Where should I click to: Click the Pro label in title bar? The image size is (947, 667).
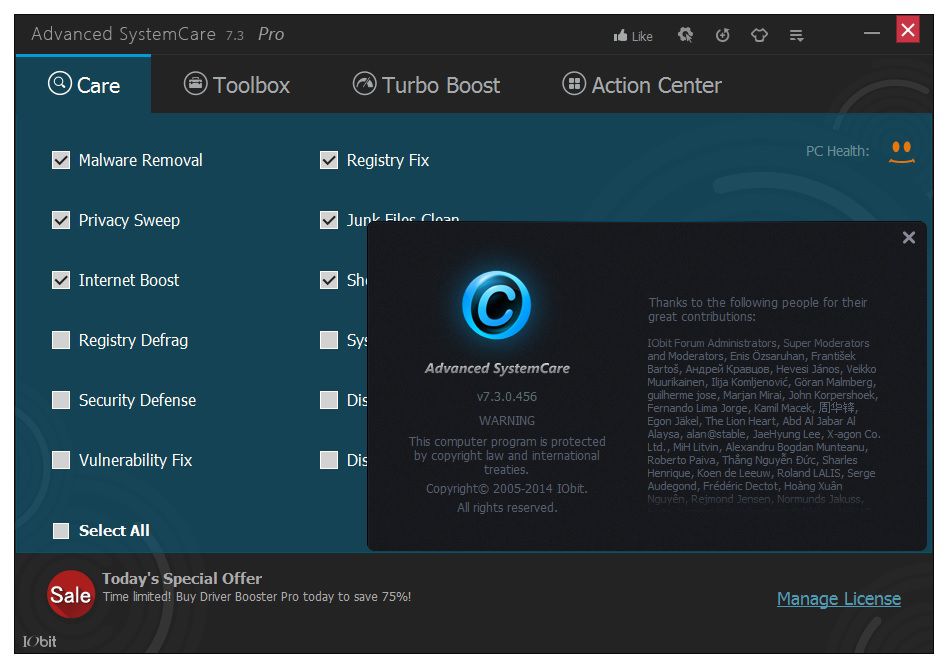[271, 34]
